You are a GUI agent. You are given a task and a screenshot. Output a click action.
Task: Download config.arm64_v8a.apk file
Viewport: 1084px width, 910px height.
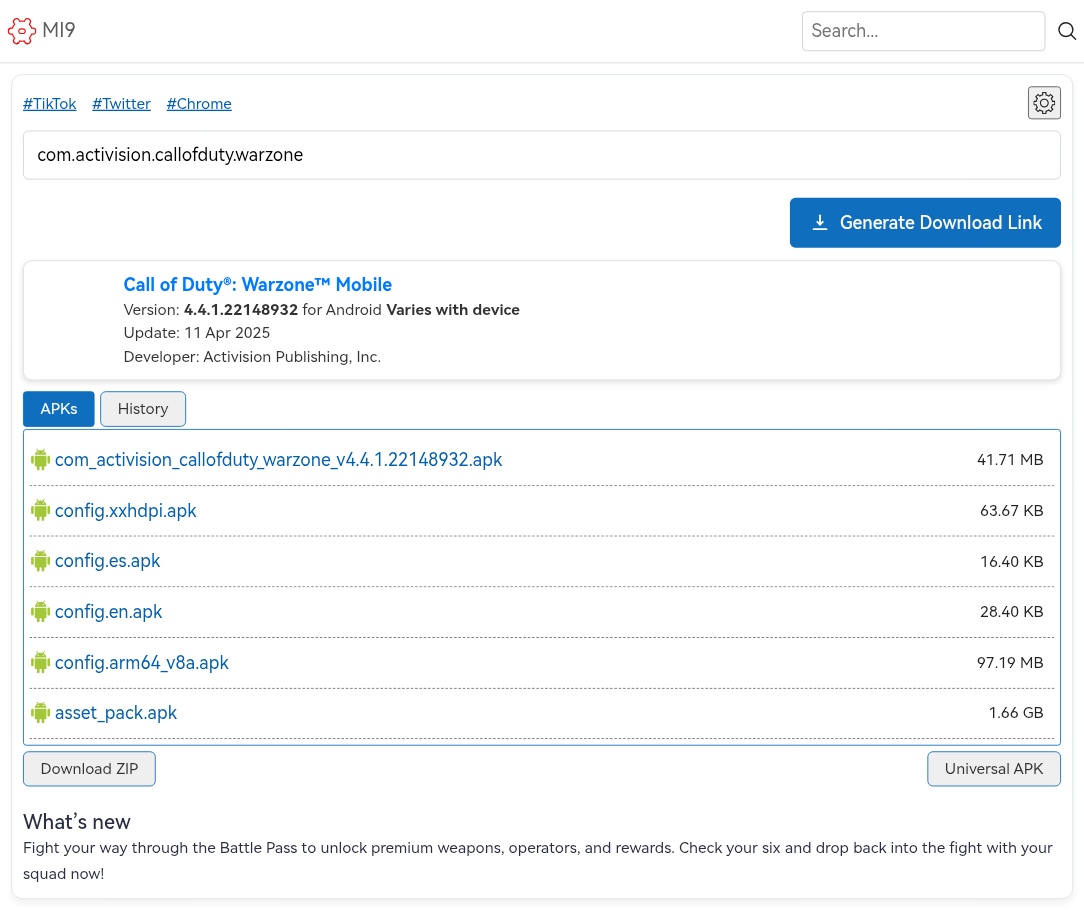(142, 662)
